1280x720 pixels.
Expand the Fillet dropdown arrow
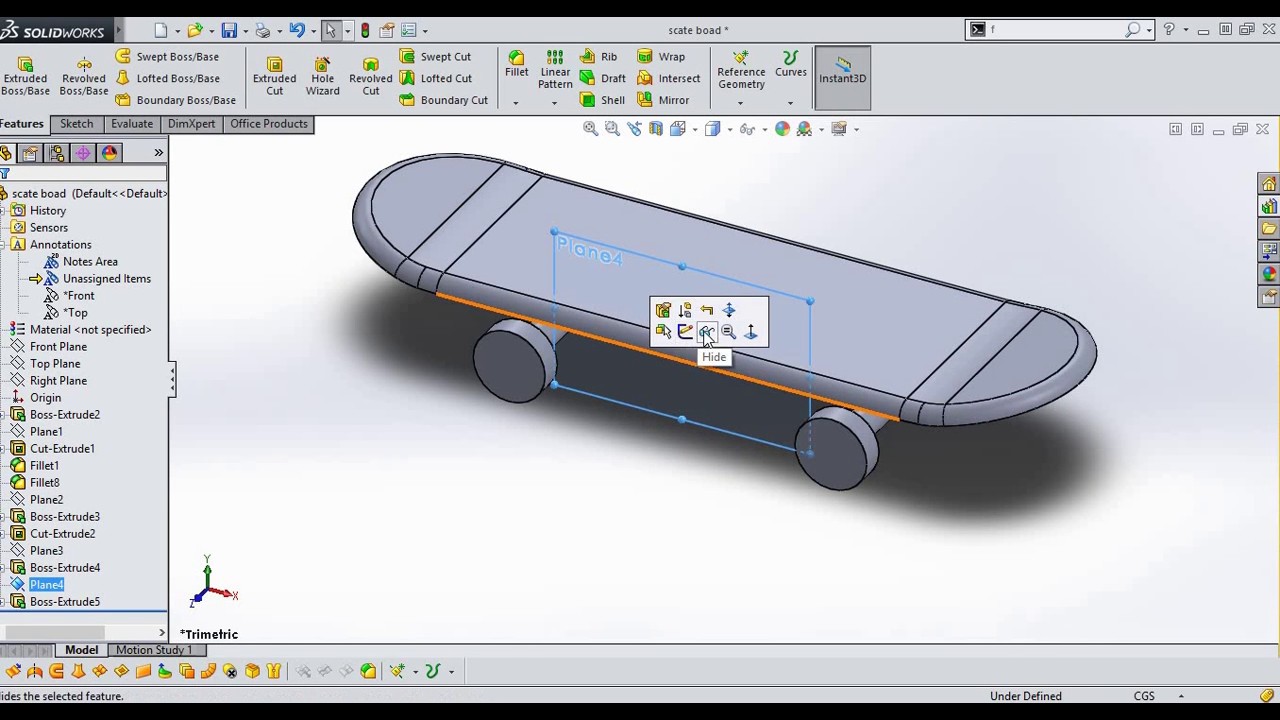tap(516, 103)
